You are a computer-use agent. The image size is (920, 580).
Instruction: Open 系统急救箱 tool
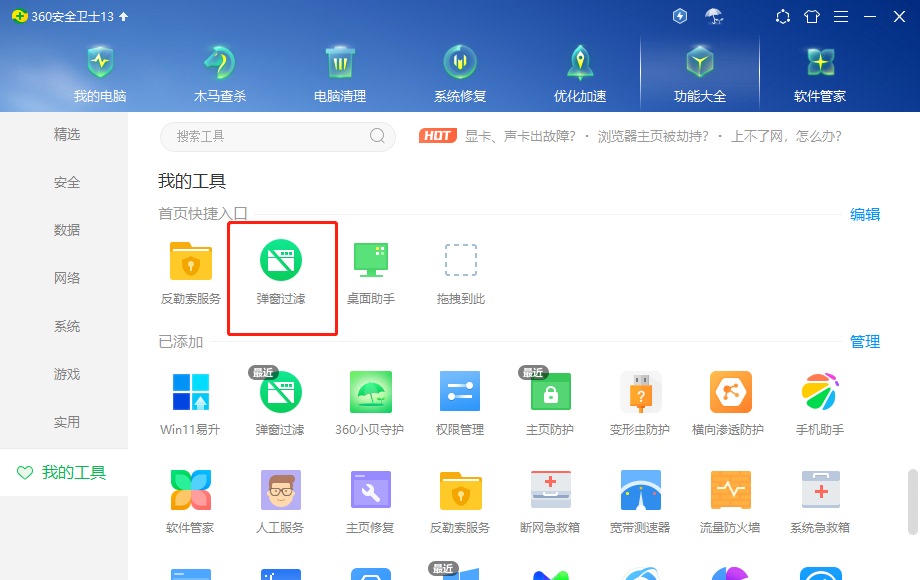[x=820, y=502]
